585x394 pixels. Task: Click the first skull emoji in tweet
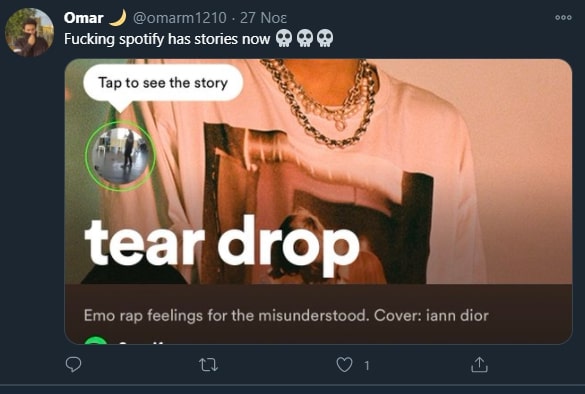point(284,38)
